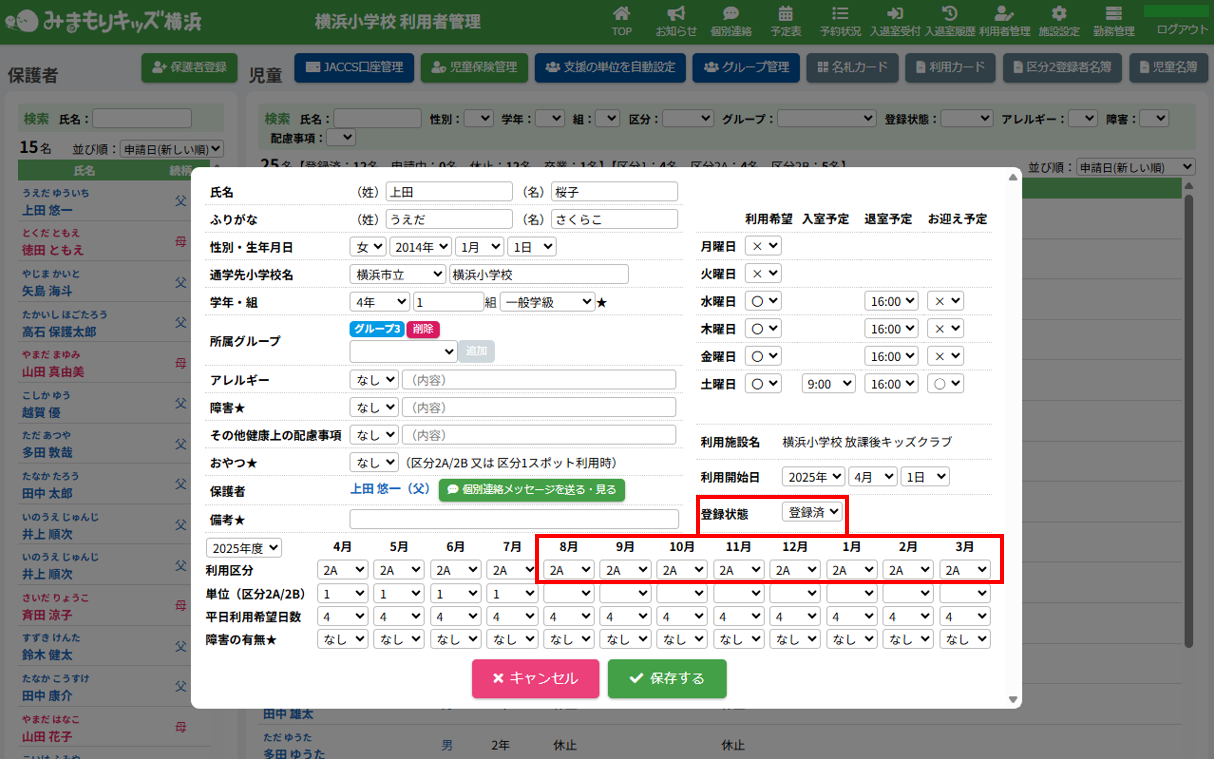1214x759 pixels.
Task: Click the お知らせ megaphone icon
Action: click(x=676, y=14)
